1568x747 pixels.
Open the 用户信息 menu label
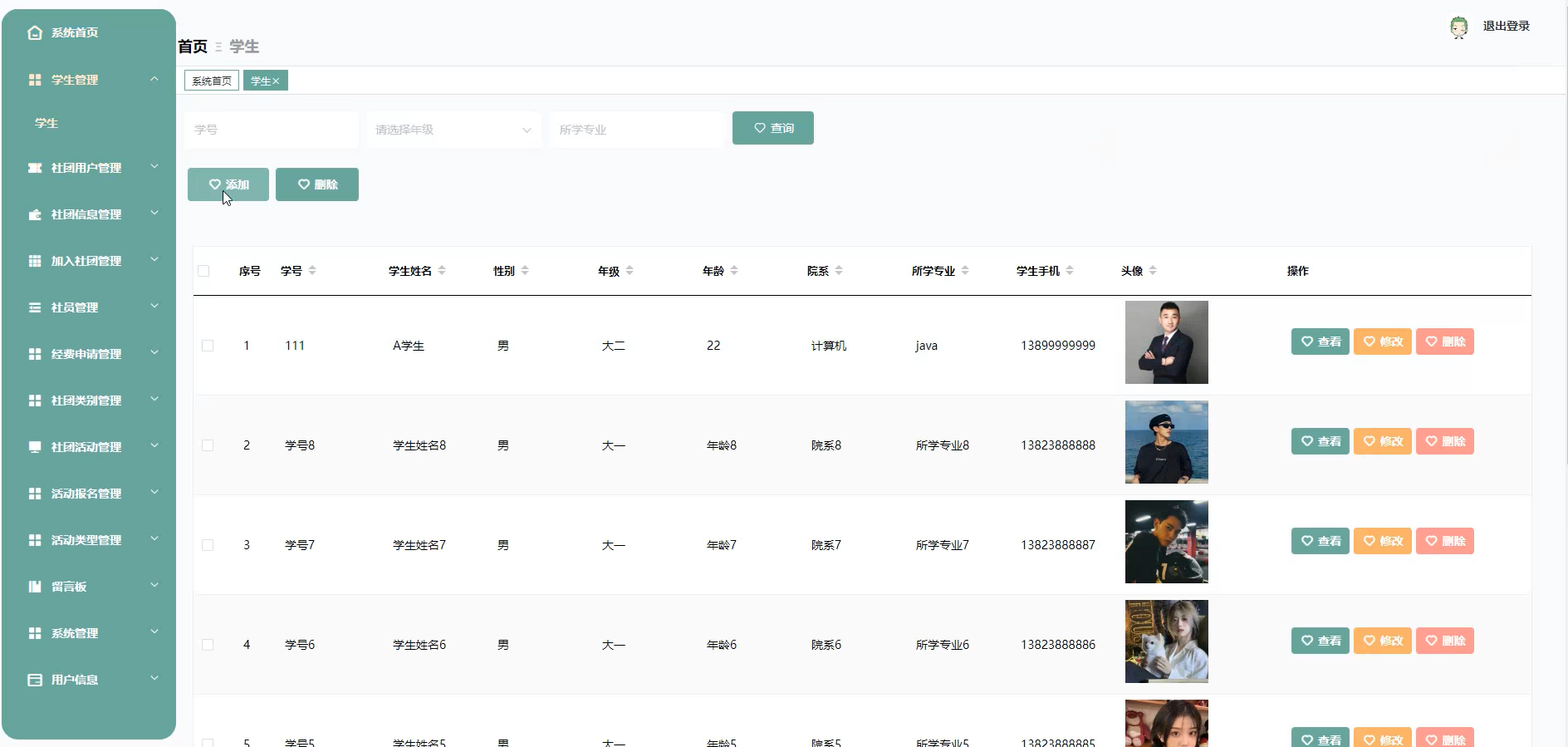tap(75, 680)
